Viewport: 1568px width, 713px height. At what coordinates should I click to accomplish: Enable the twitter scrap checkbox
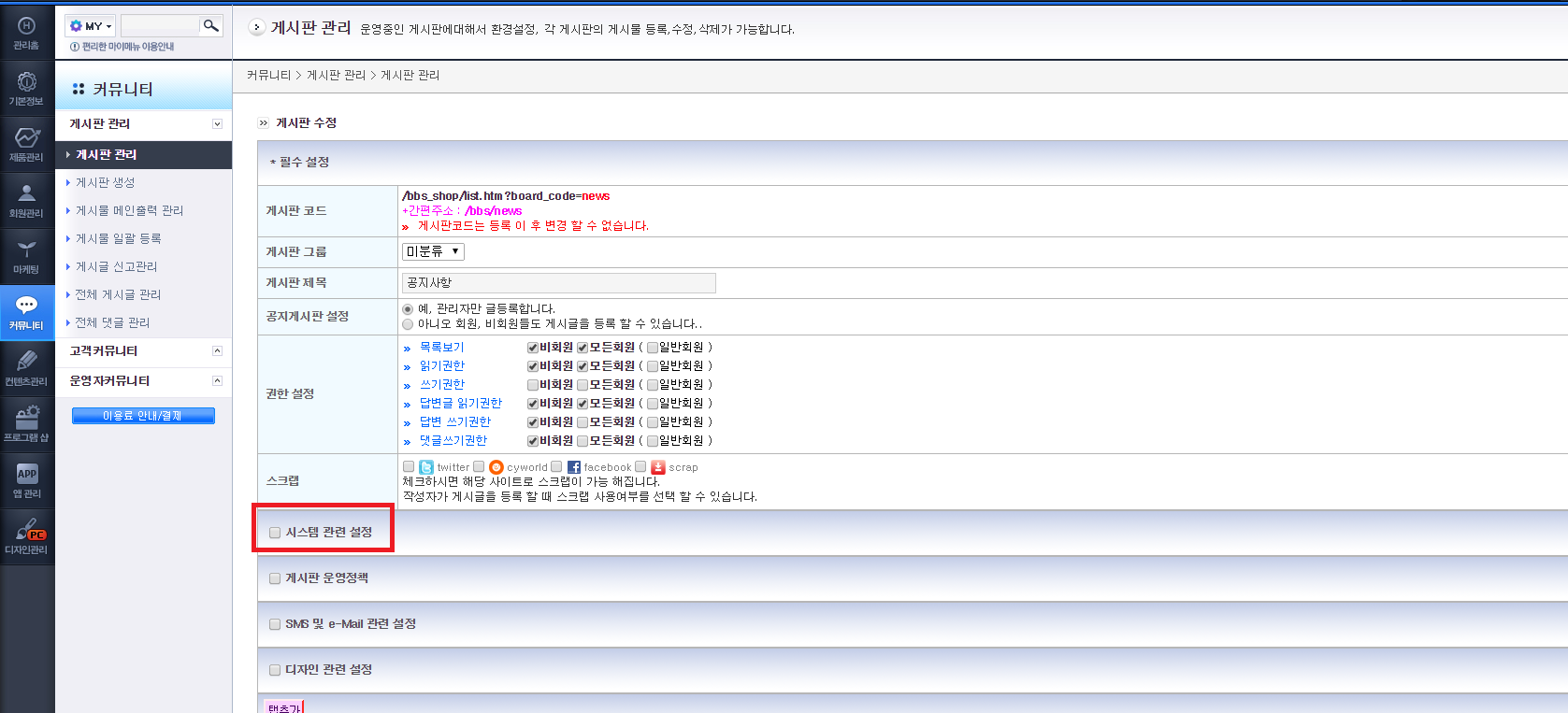click(409, 466)
